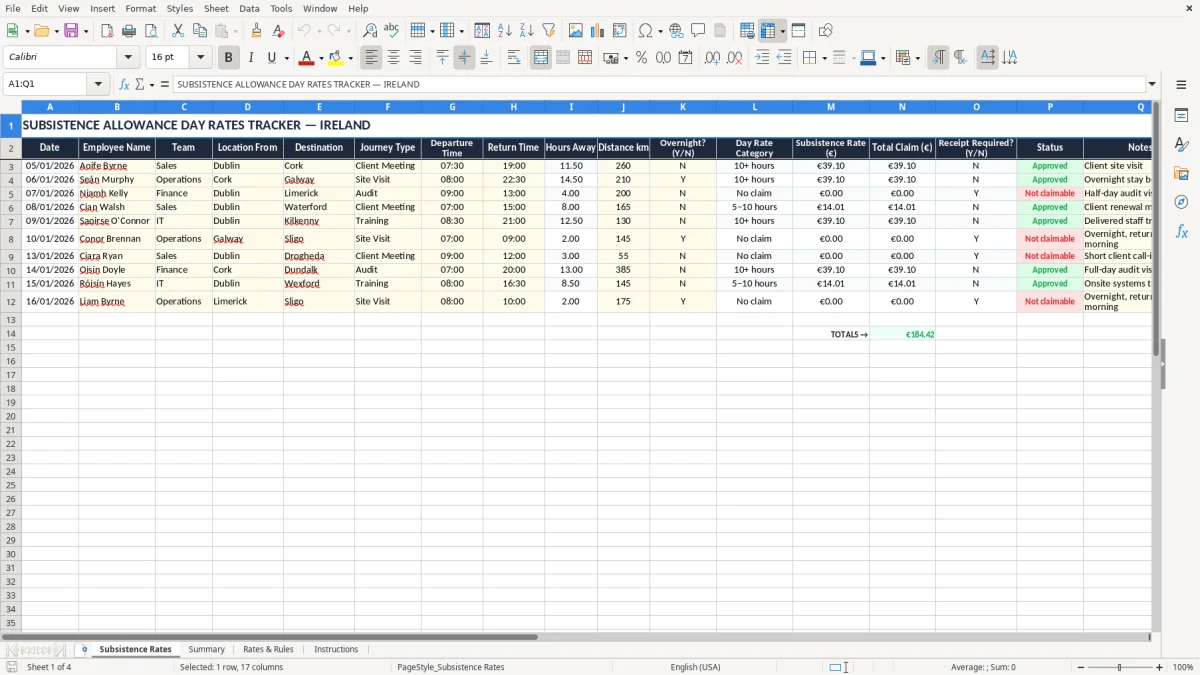1200x675 pixels.
Task: Click the zoom out minus button
Action: click(x=1081, y=667)
